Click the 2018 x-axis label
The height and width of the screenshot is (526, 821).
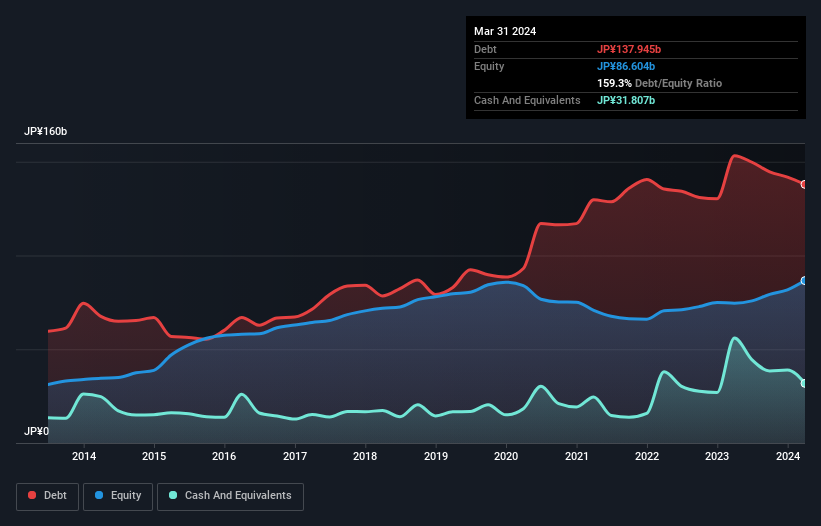tap(365, 456)
